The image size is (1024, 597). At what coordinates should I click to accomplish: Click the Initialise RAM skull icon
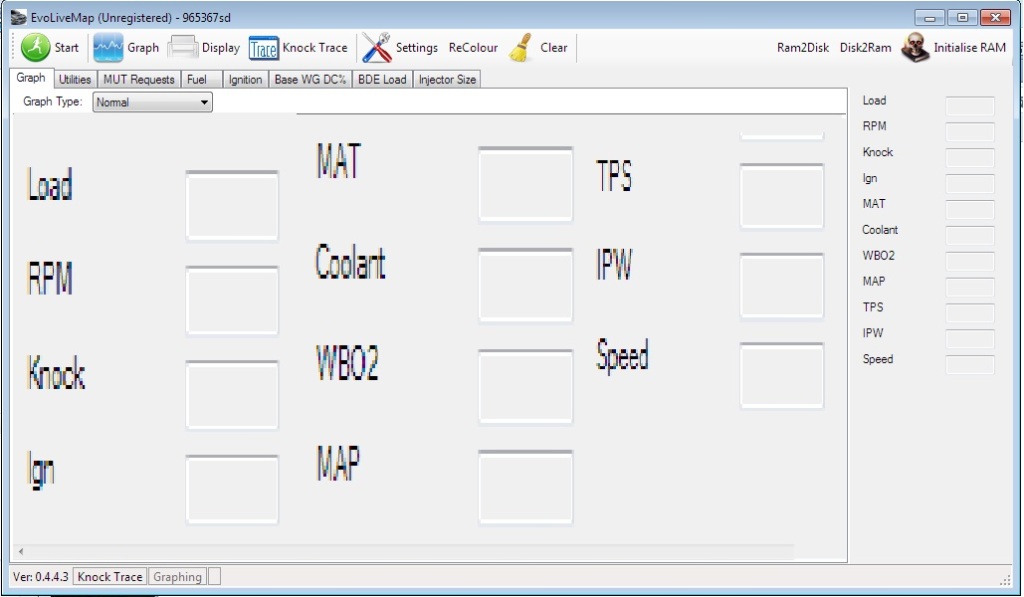(x=916, y=48)
